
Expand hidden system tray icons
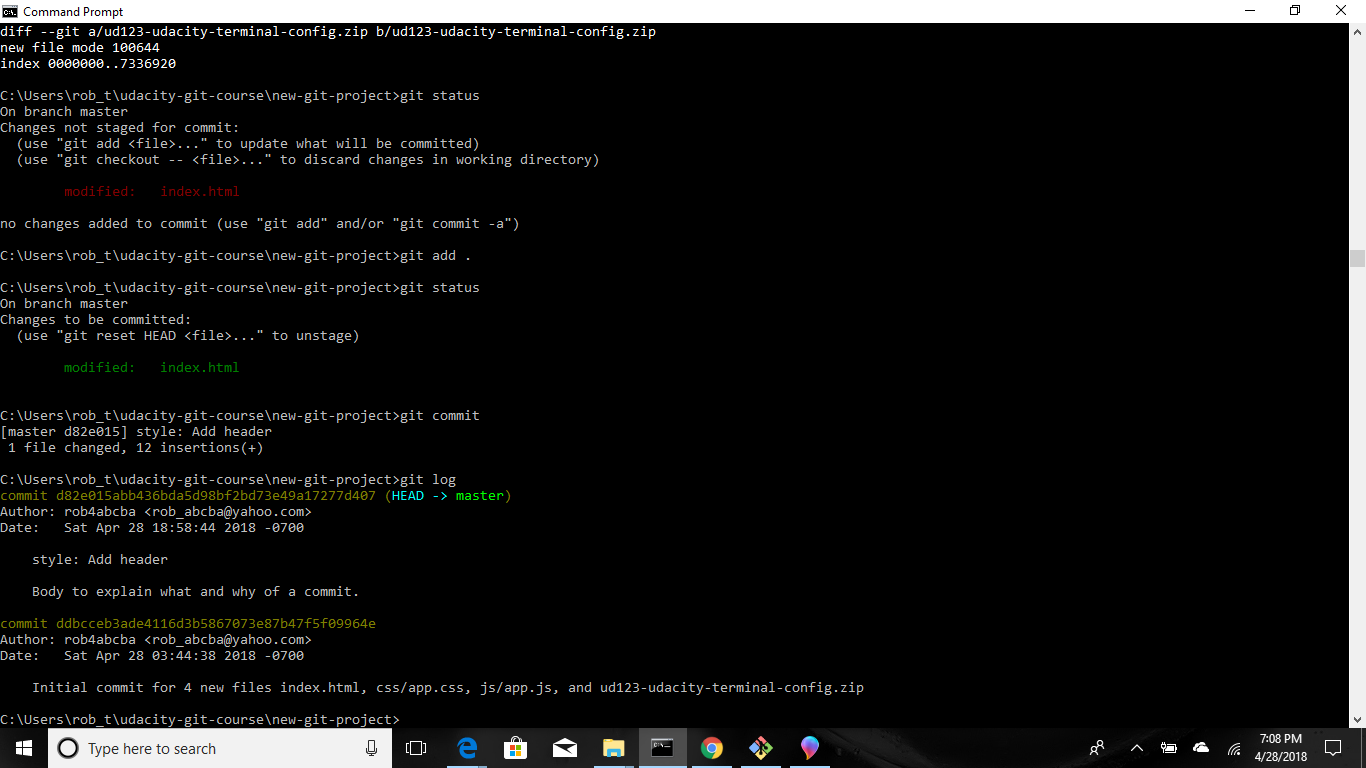tap(1137, 747)
